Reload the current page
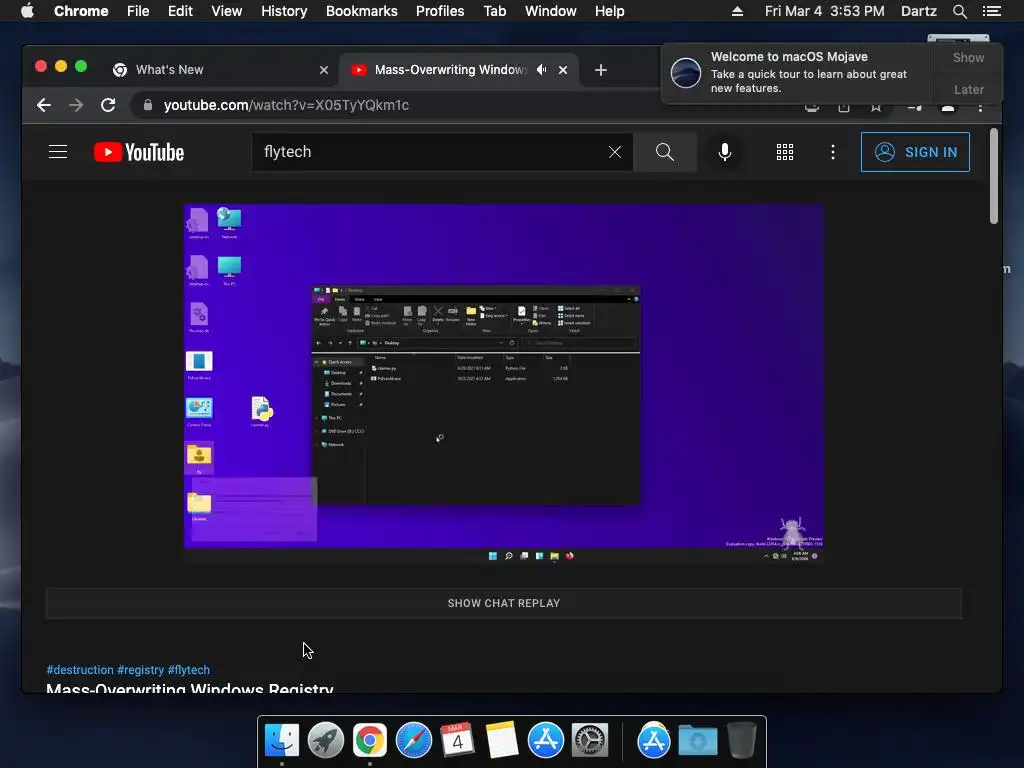The width and height of the screenshot is (1024, 768). 108,105
